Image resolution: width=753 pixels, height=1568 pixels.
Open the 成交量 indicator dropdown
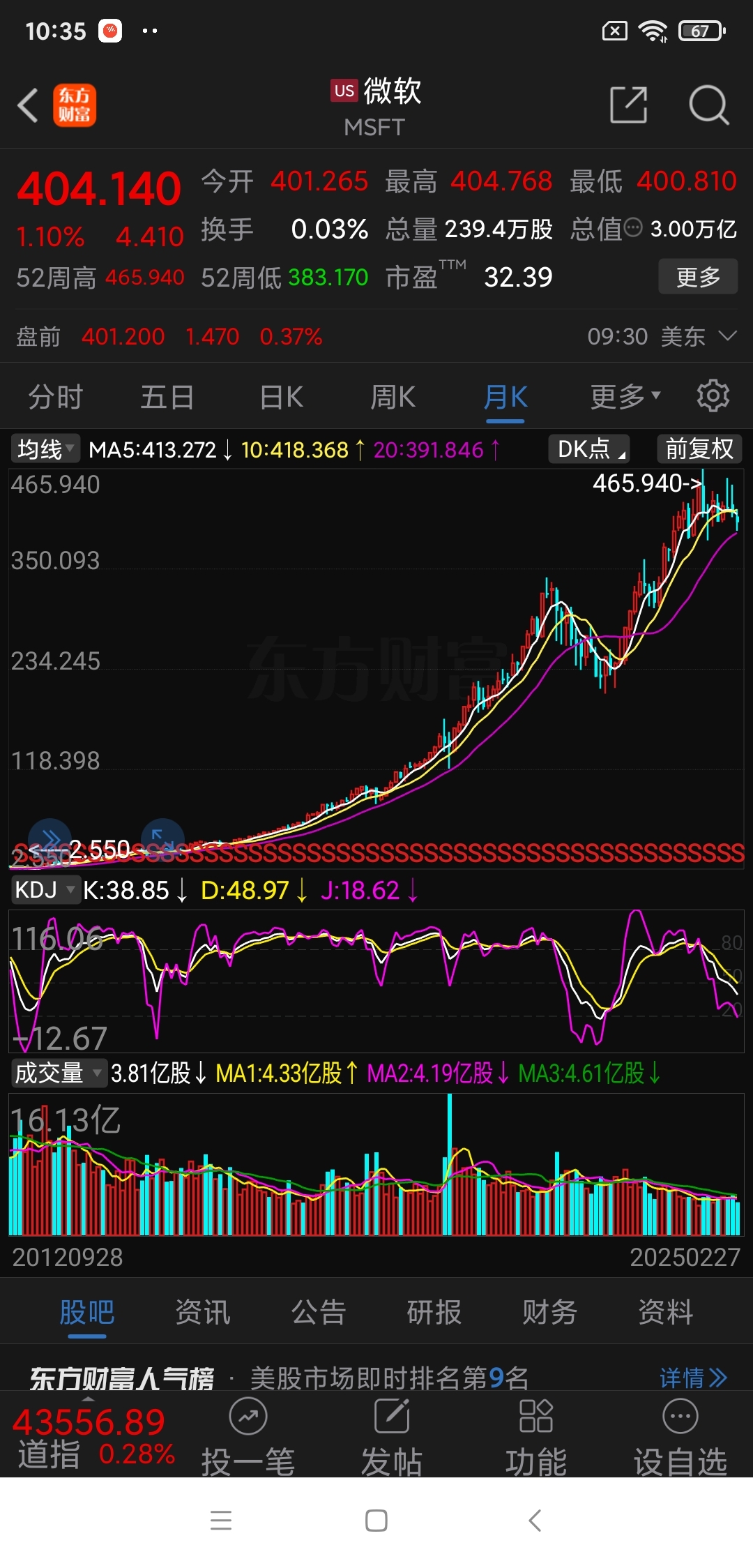pyautogui.click(x=59, y=1073)
